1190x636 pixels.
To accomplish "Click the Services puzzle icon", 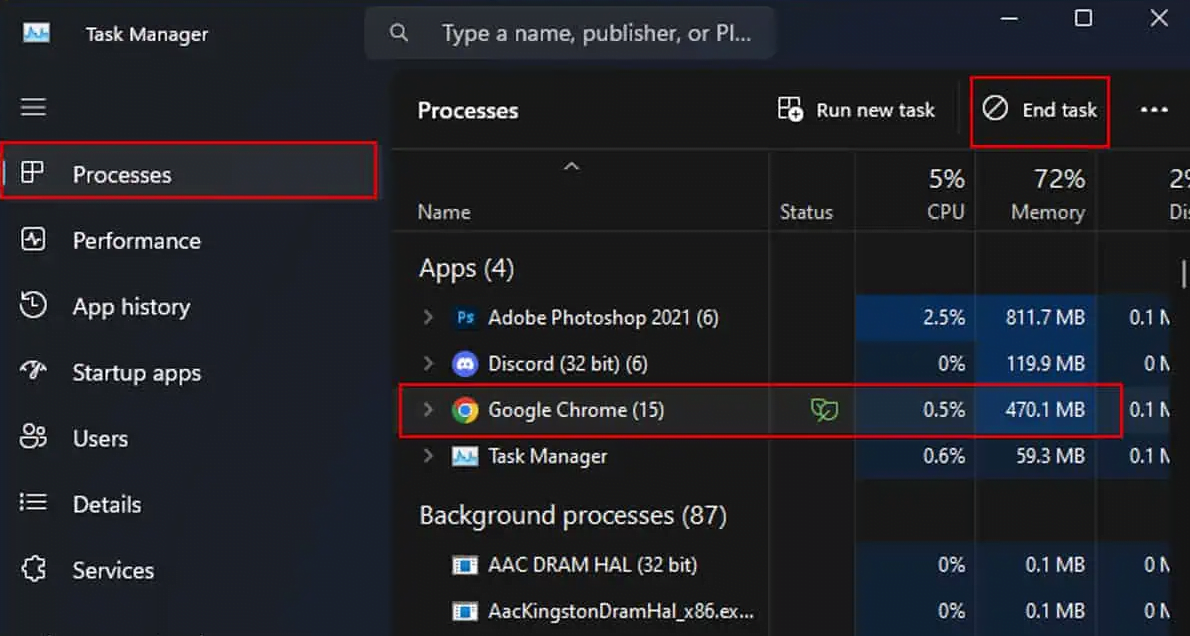I will (x=34, y=569).
